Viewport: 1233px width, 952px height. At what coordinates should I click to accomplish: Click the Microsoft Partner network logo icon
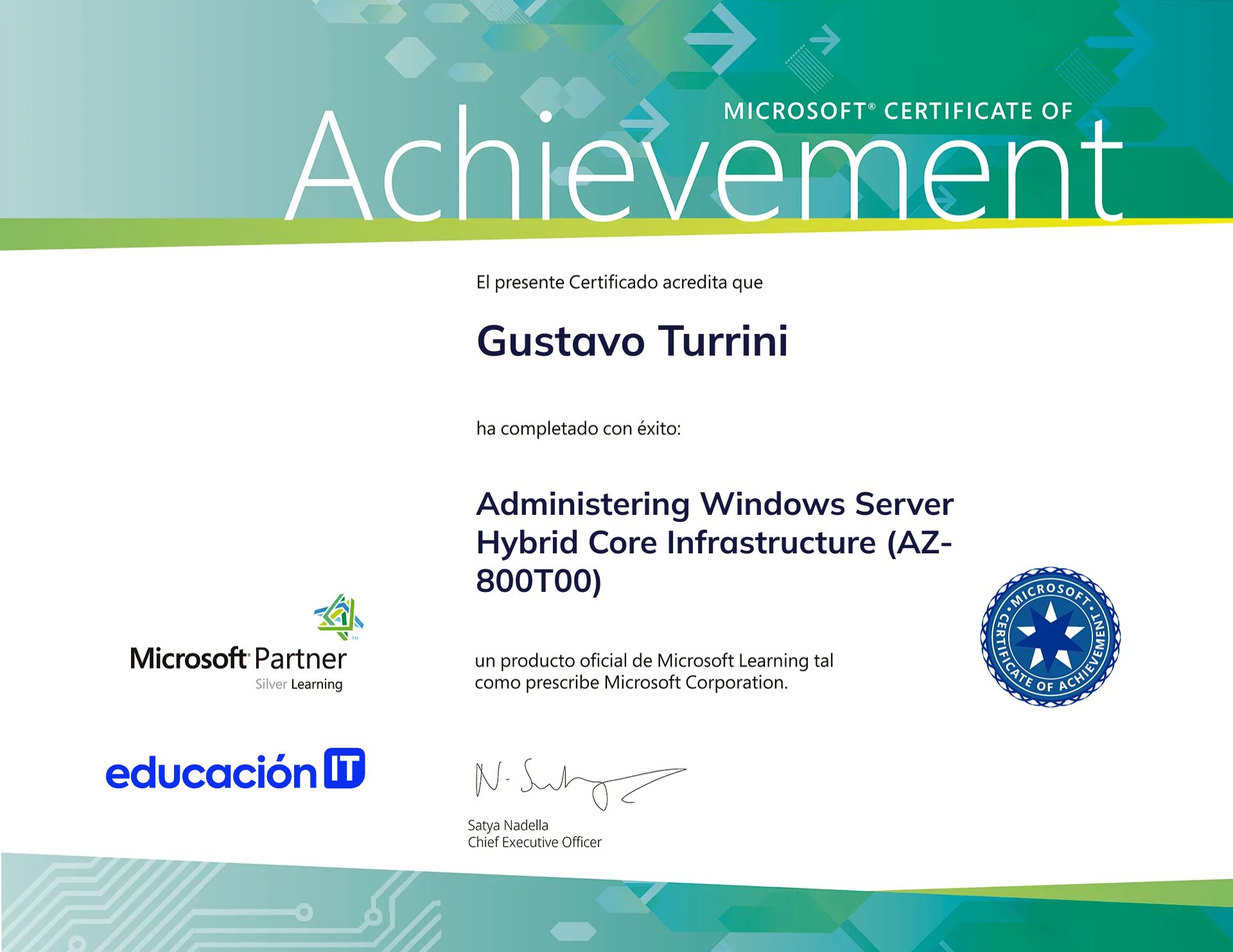(x=338, y=617)
